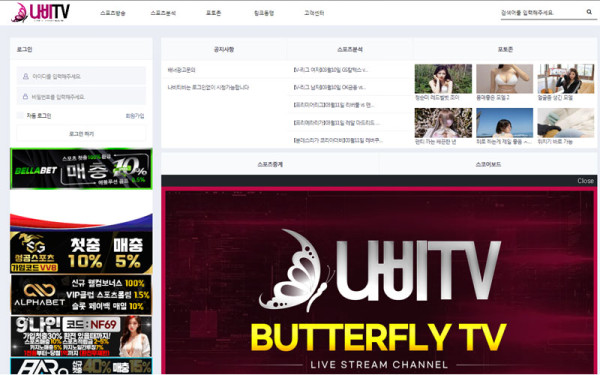Close the Butterfly TV stream overlay

click(585, 181)
